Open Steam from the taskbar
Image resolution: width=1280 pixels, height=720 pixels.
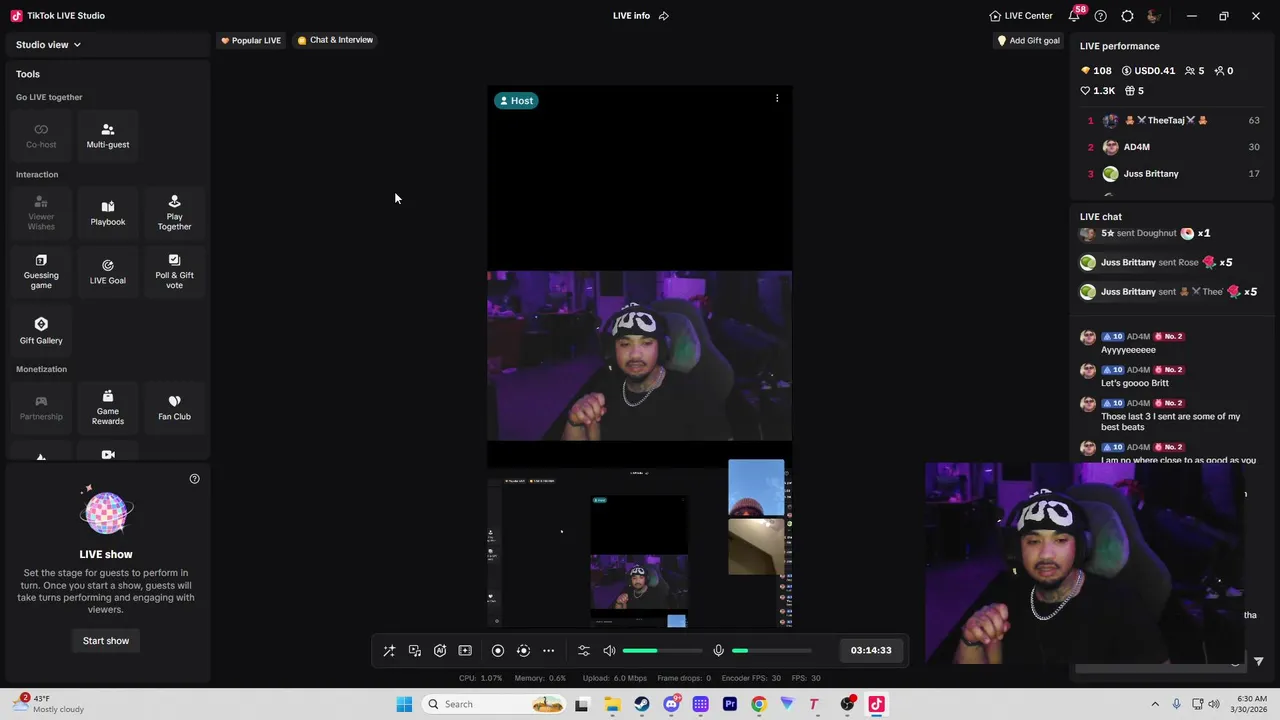[x=642, y=704]
